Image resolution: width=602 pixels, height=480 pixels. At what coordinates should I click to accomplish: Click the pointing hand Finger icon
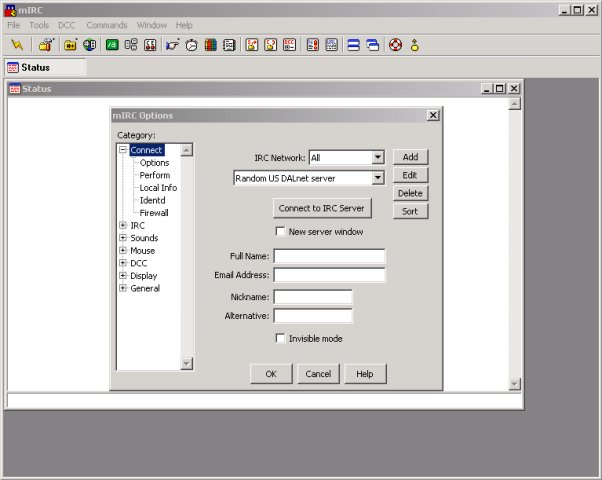point(172,45)
